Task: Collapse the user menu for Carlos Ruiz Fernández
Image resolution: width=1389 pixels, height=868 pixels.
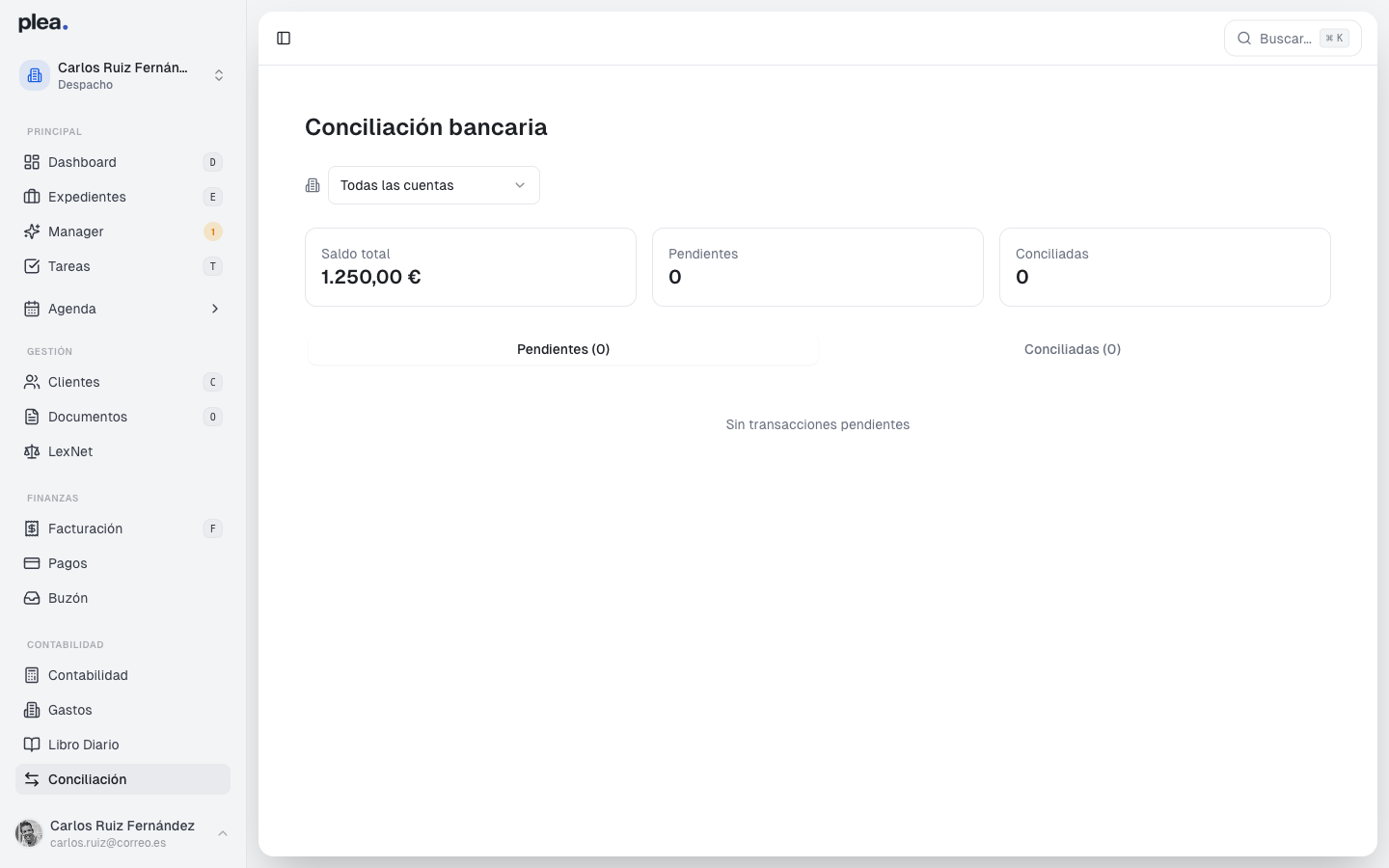Action: pyautogui.click(x=223, y=833)
